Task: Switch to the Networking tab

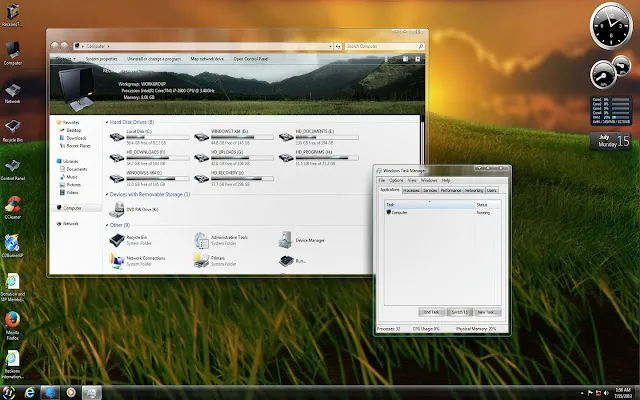Action: [x=474, y=191]
